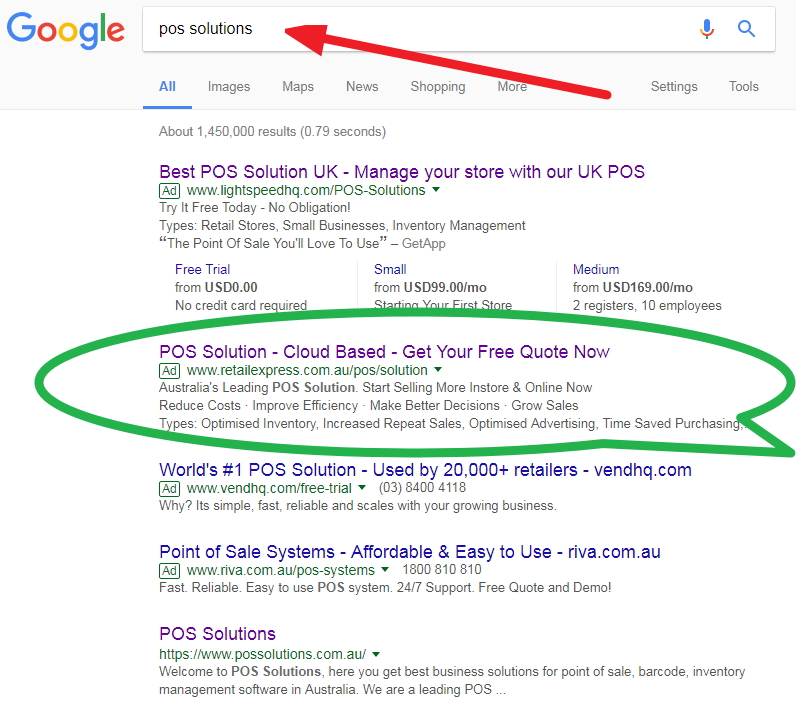Click the Ad badge beside lightspeedhq URL
This screenshot has height=706, width=796.
click(169, 191)
